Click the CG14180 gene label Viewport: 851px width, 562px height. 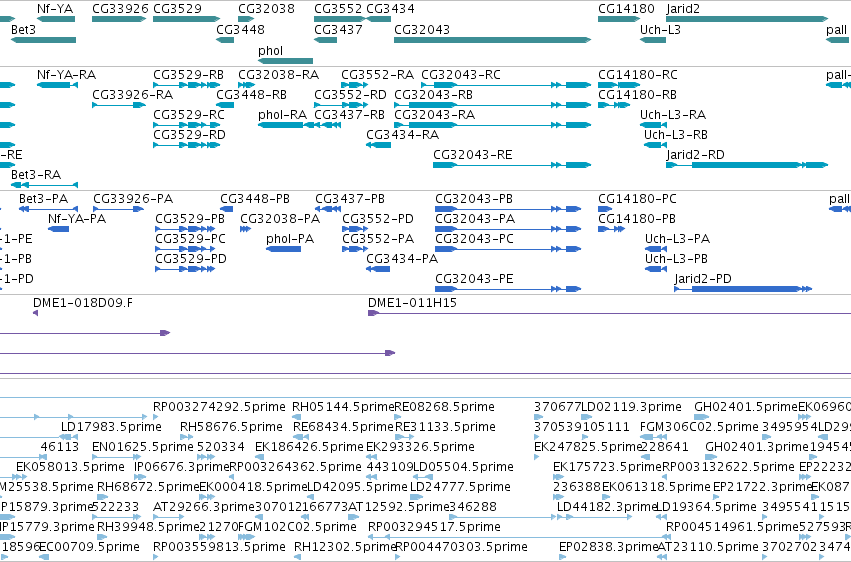pos(626,9)
